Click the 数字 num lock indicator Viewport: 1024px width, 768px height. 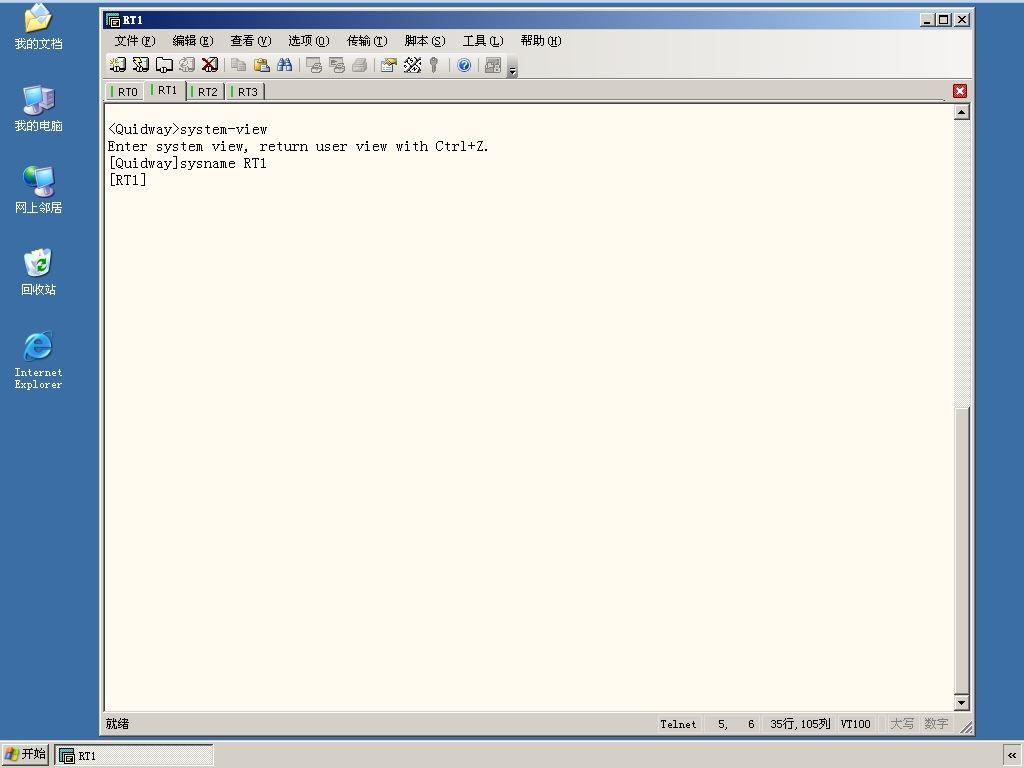point(936,724)
